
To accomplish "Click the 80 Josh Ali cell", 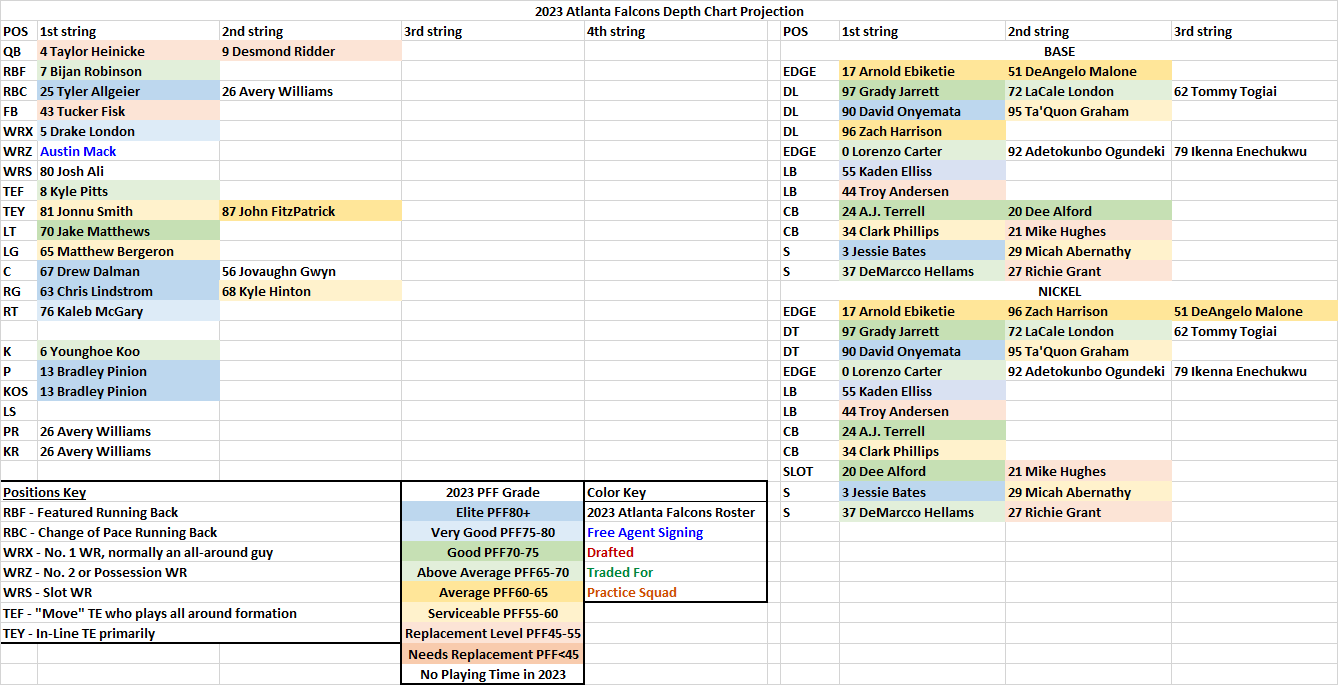I will pyautogui.click(x=128, y=171).
